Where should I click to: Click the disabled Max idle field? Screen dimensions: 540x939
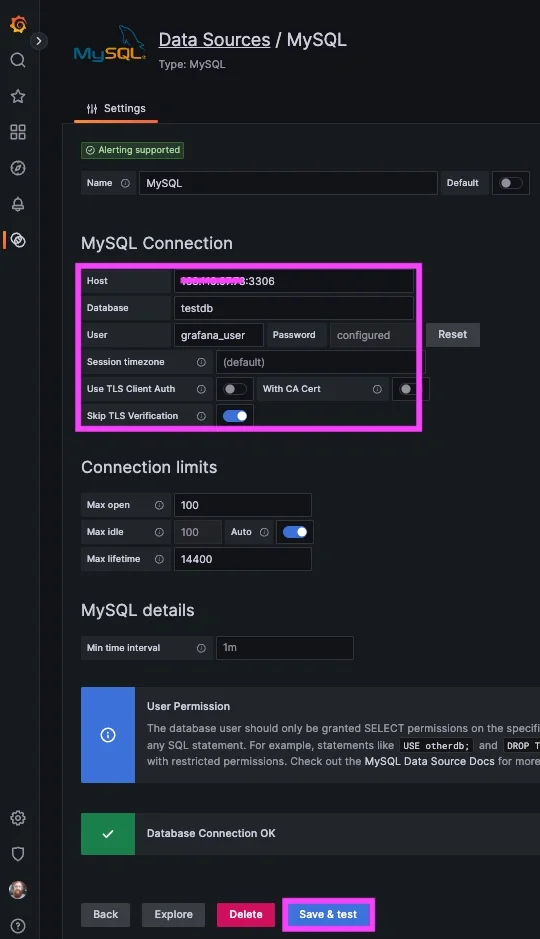click(x=198, y=532)
